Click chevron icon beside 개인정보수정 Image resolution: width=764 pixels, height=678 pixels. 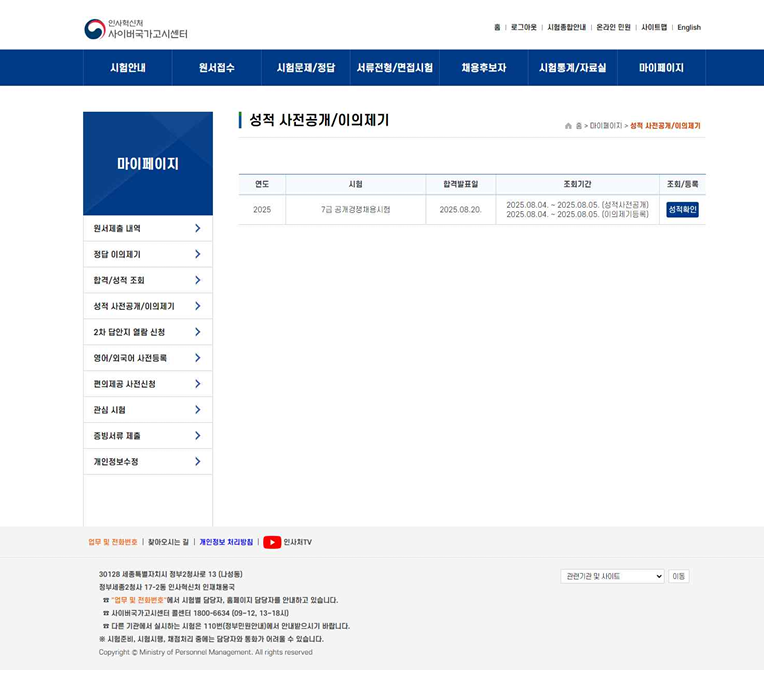coord(197,462)
